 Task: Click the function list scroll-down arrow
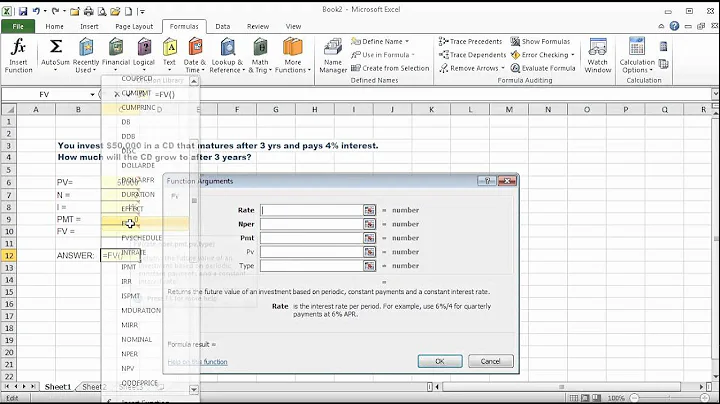[194, 389]
